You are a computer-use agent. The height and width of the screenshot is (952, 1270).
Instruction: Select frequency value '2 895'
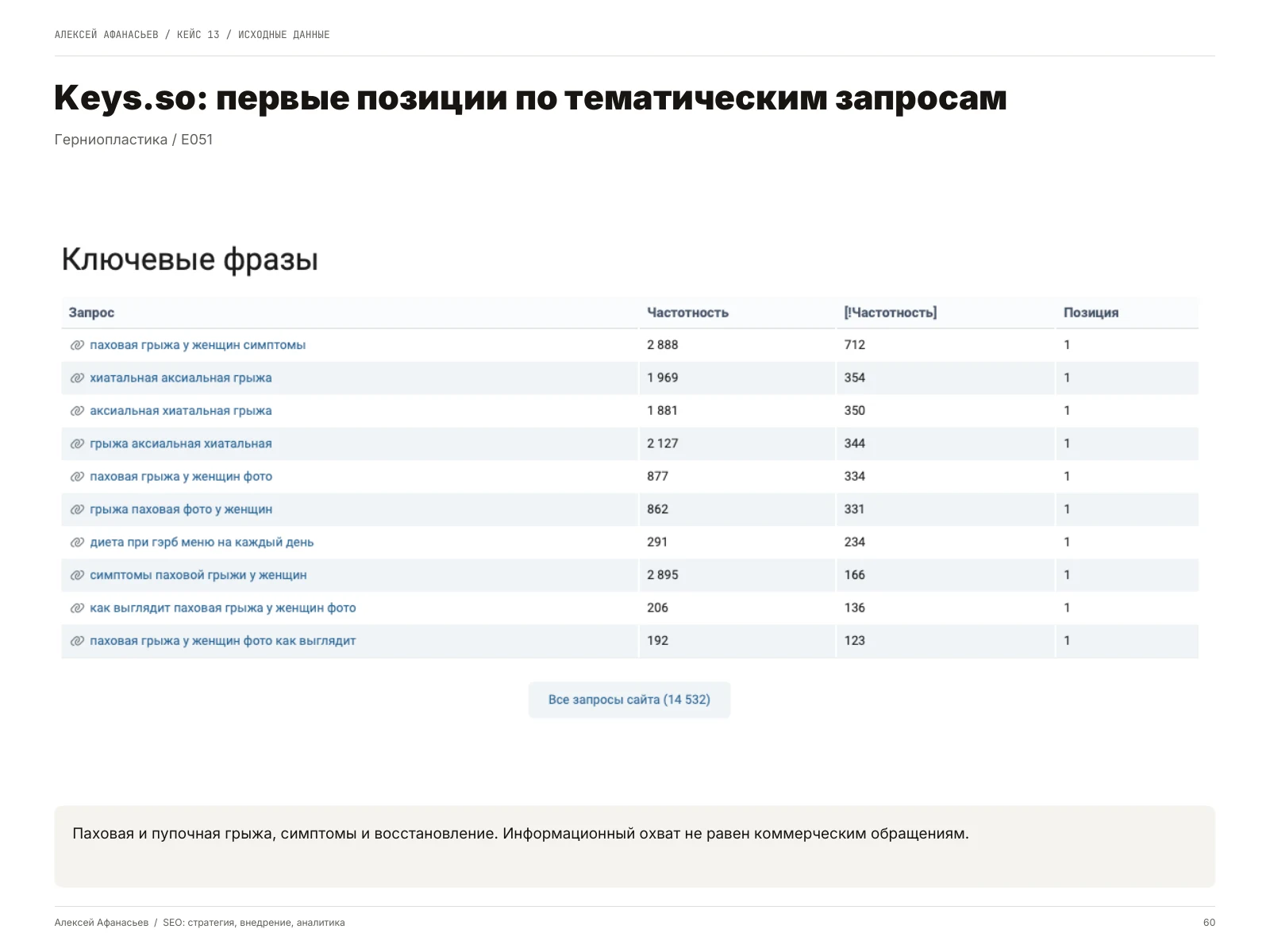point(663,575)
